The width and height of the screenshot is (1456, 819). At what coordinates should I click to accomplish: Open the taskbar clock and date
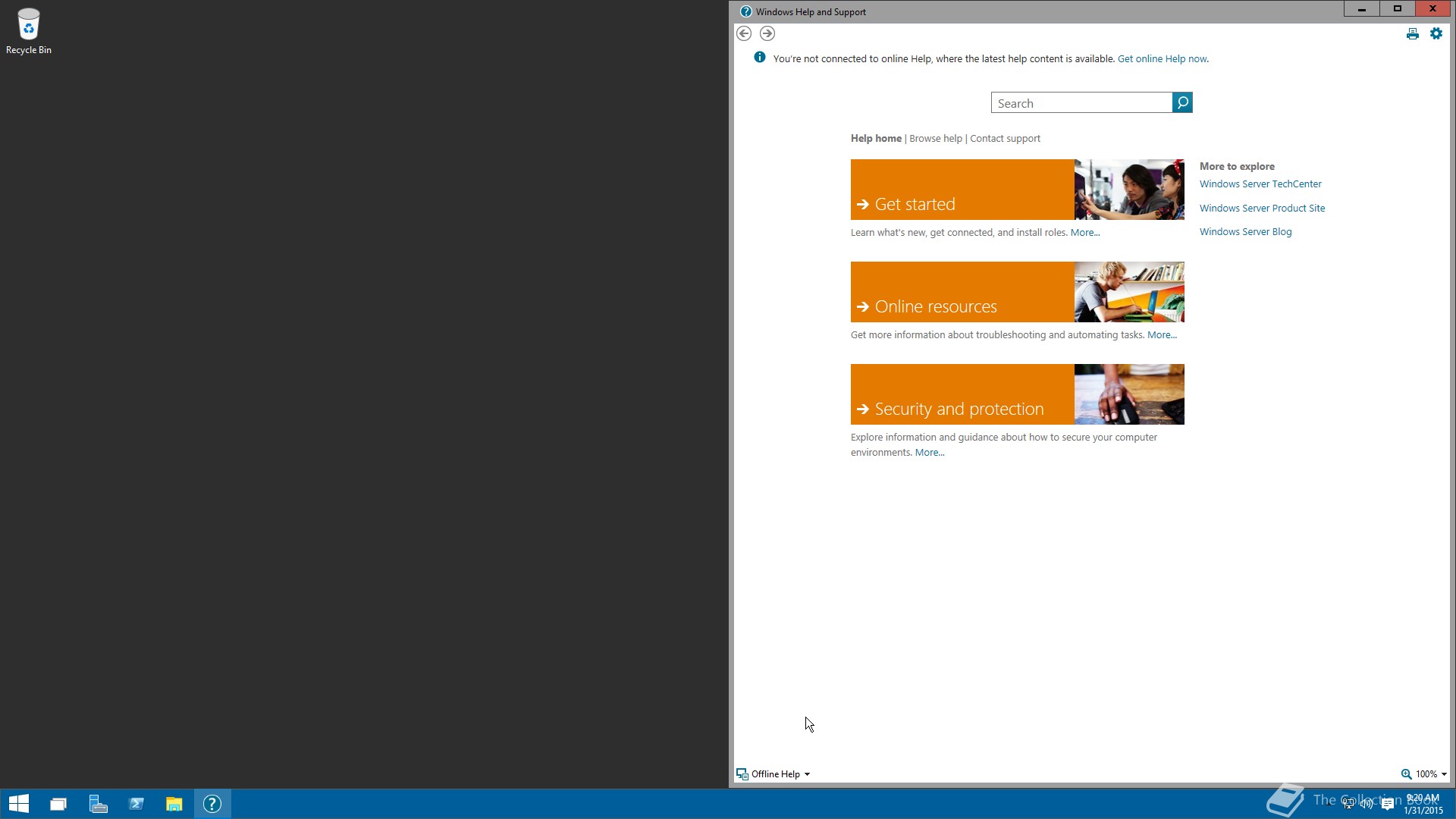[1423, 804]
